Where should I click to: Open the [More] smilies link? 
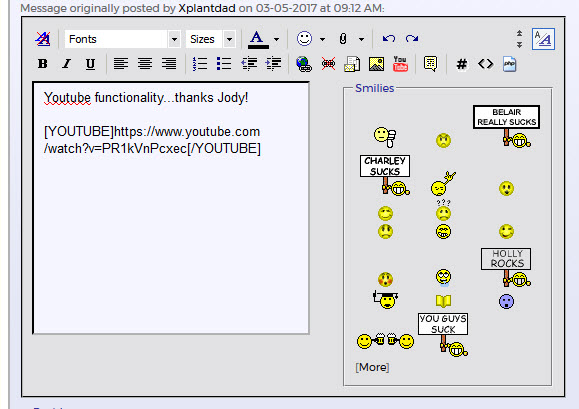372,367
